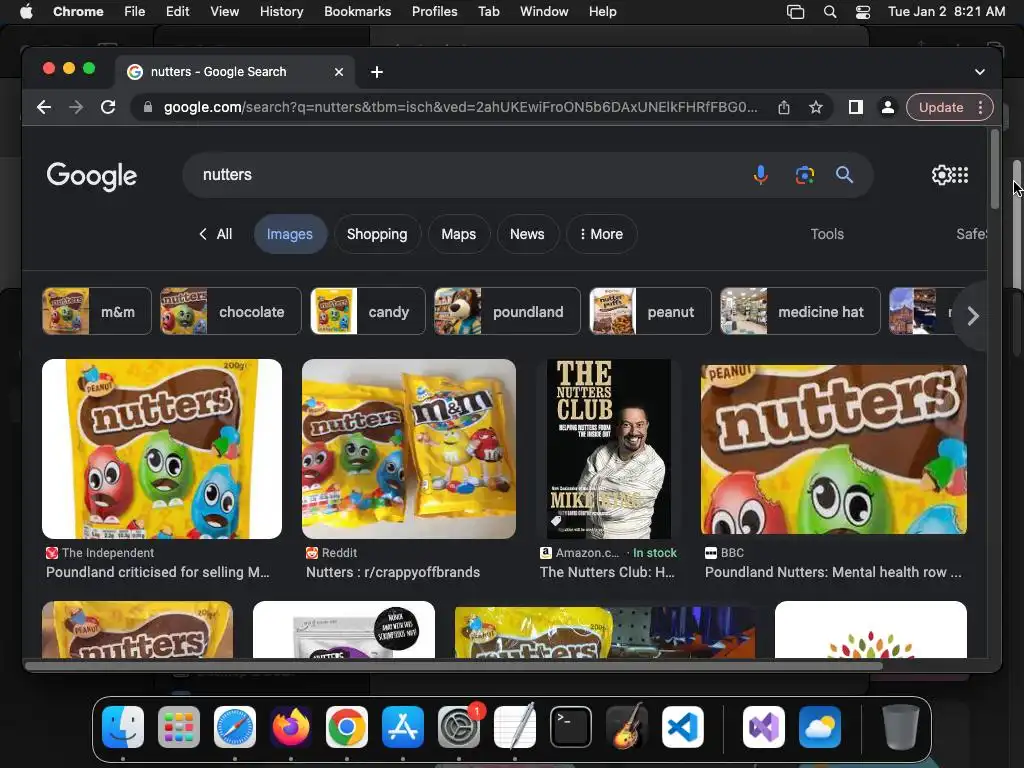Open the History menu
Image resolution: width=1024 pixels, height=768 pixels.
[281, 12]
